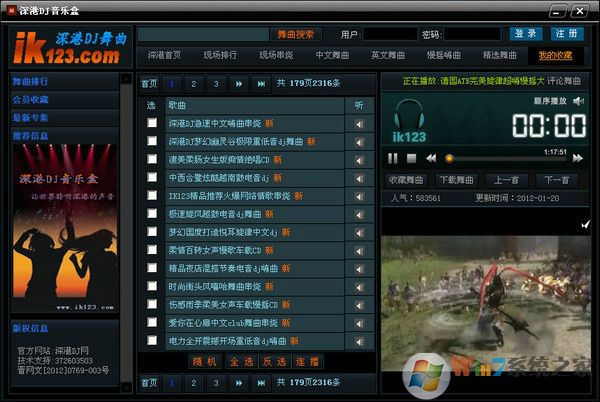Tick IK123精品推荐火爆网络情歌串烧 checkbox
Image resolution: width=600 pixels, height=402 pixels.
(x=152, y=195)
